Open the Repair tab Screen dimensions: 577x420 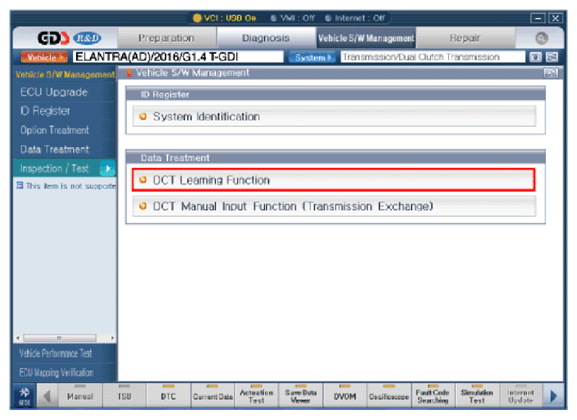coord(465,38)
